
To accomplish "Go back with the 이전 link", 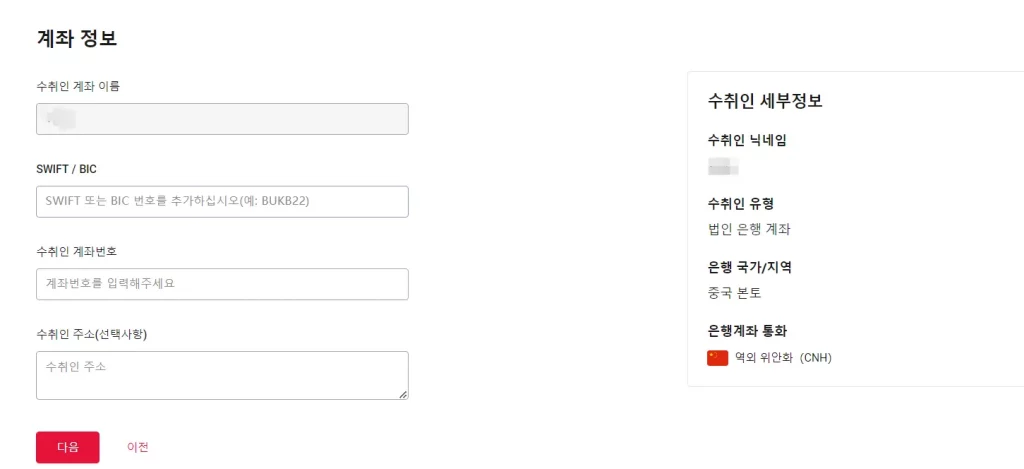I will click(x=138, y=447).
